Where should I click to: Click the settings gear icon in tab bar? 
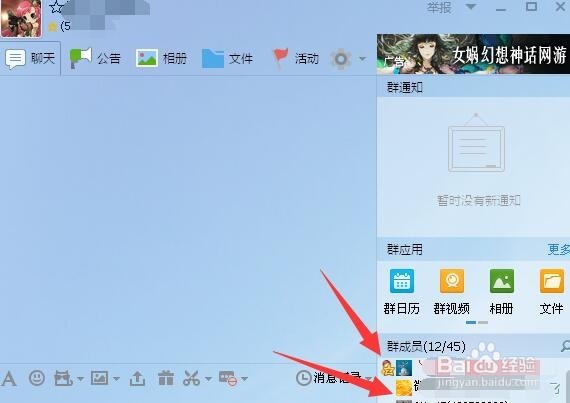point(341,59)
